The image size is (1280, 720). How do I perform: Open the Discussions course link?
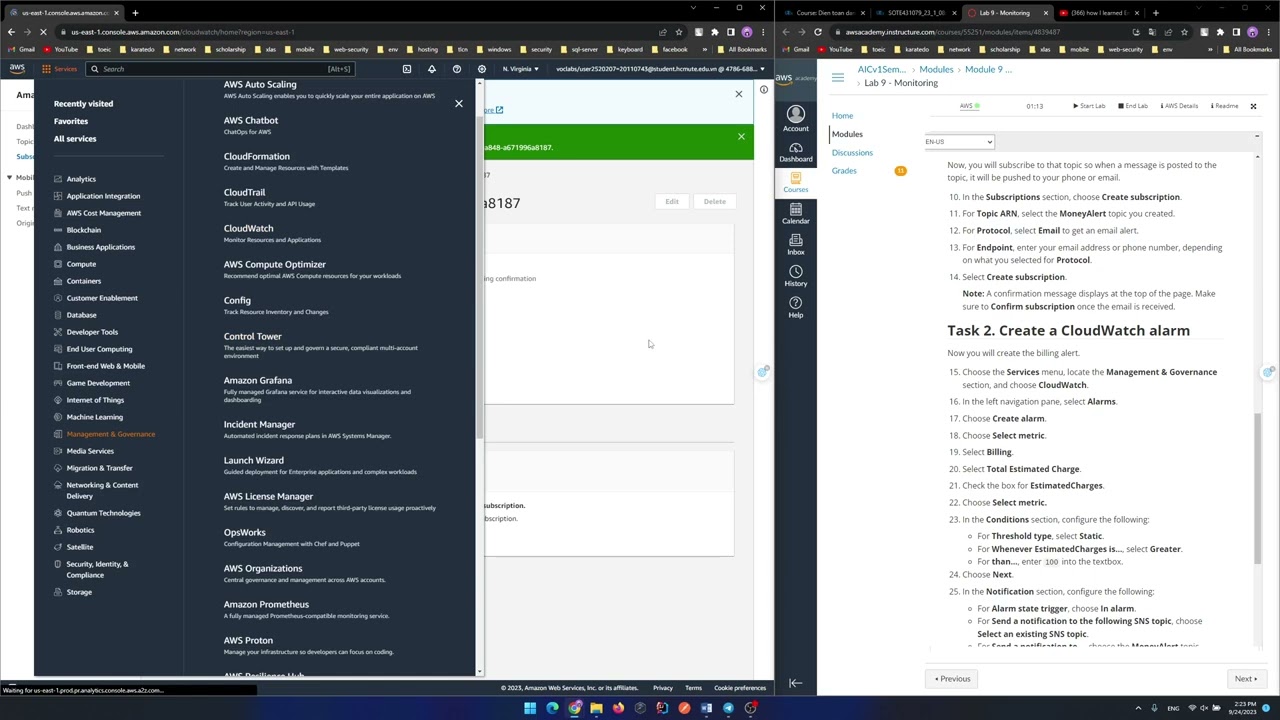pos(852,153)
